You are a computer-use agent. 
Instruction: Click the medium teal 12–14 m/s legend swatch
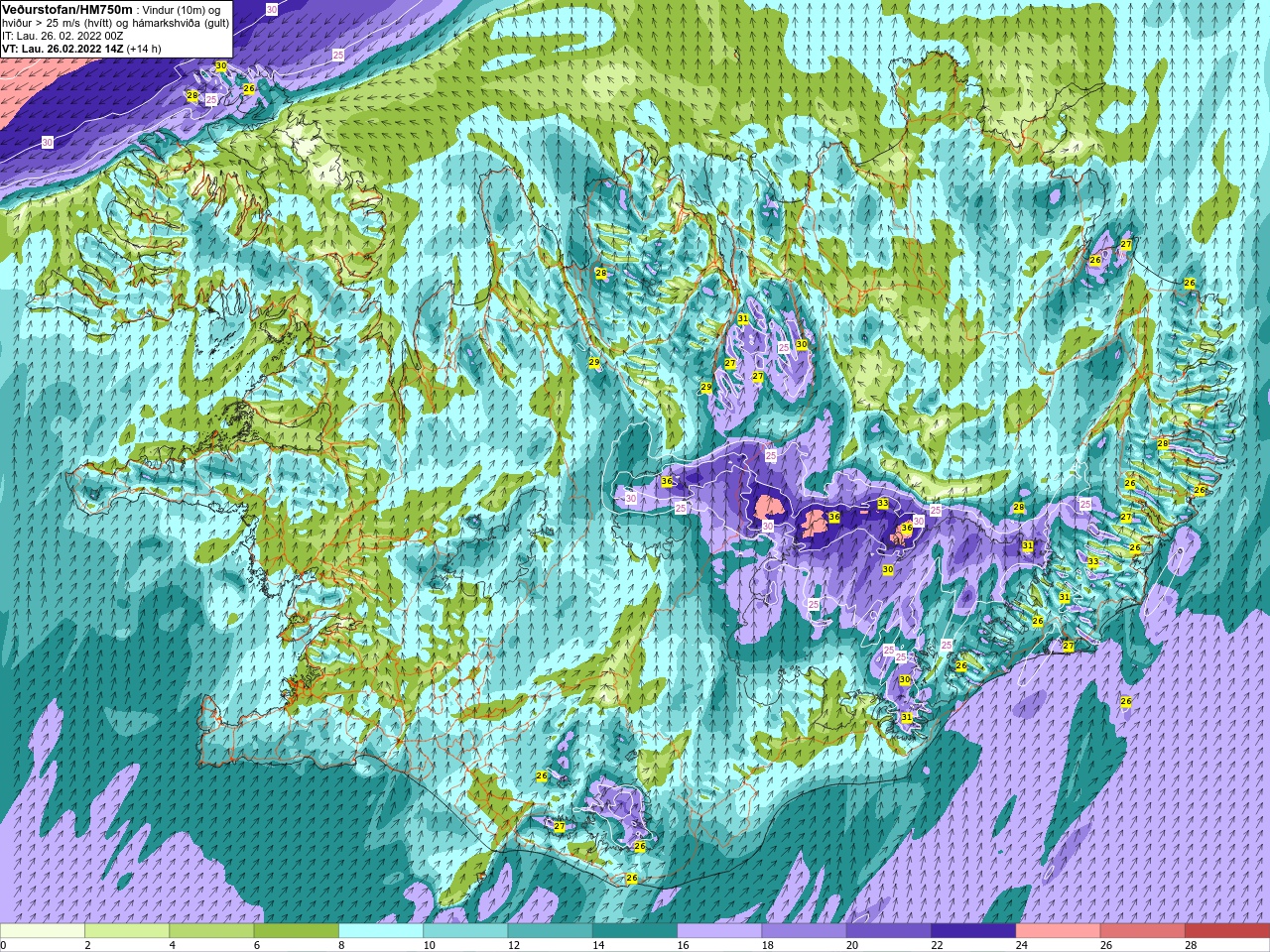[x=551, y=931]
